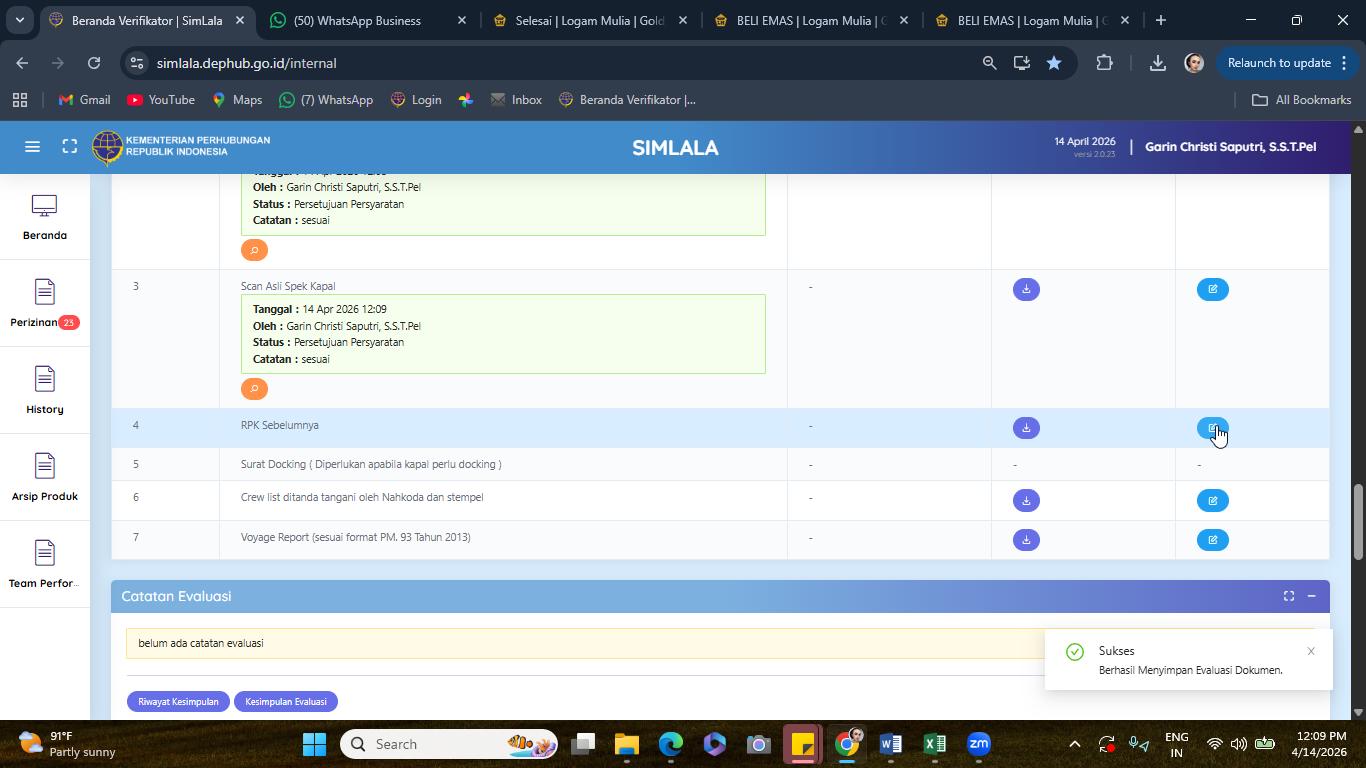1366x768 pixels.
Task: Go to History in the sidebar
Action: coord(44,391)
